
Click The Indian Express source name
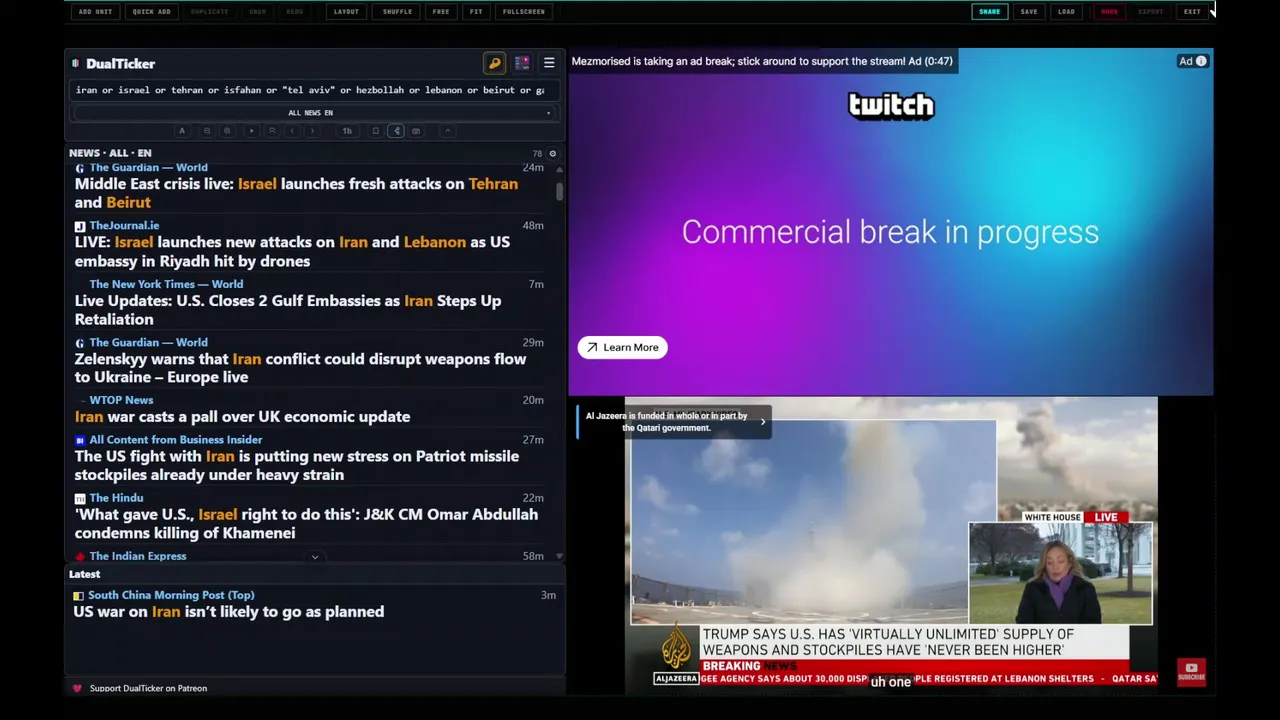(x=138, y=556)
